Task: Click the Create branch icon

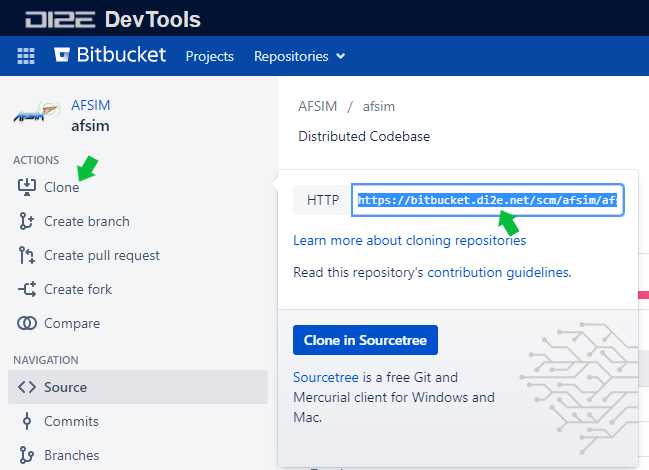Action: (x=26, y=221)
